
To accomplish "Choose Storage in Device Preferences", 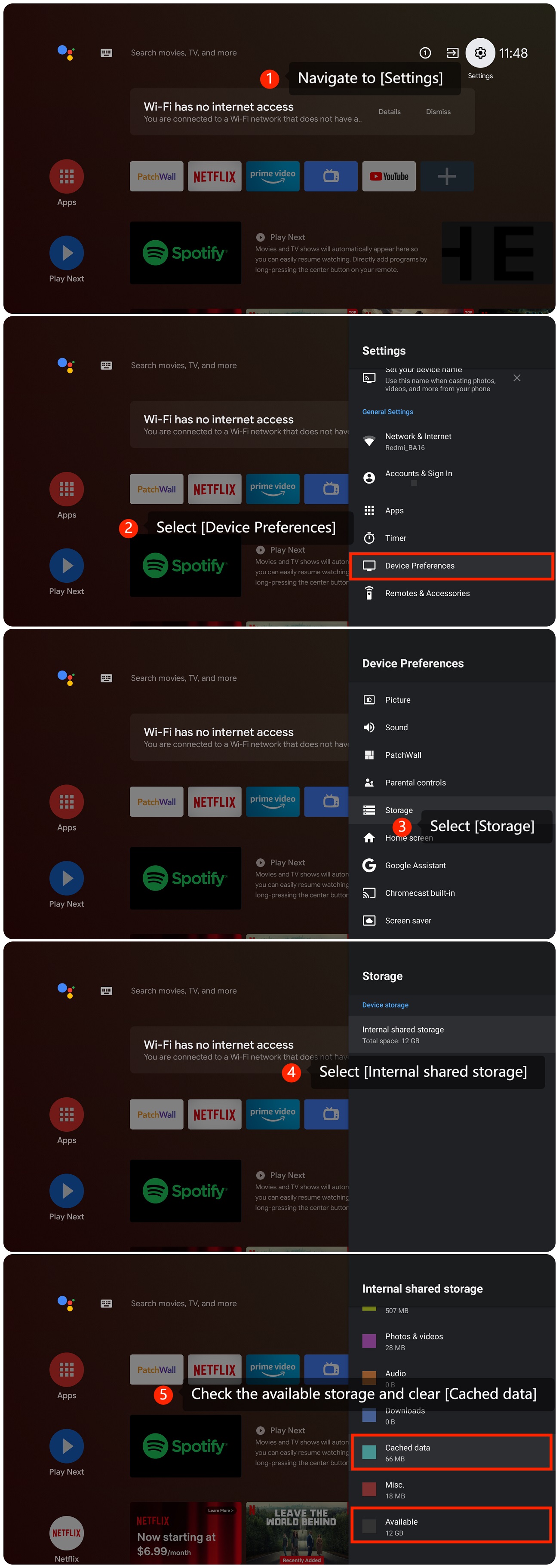I will pyautogui.click(x=398, y=809).
